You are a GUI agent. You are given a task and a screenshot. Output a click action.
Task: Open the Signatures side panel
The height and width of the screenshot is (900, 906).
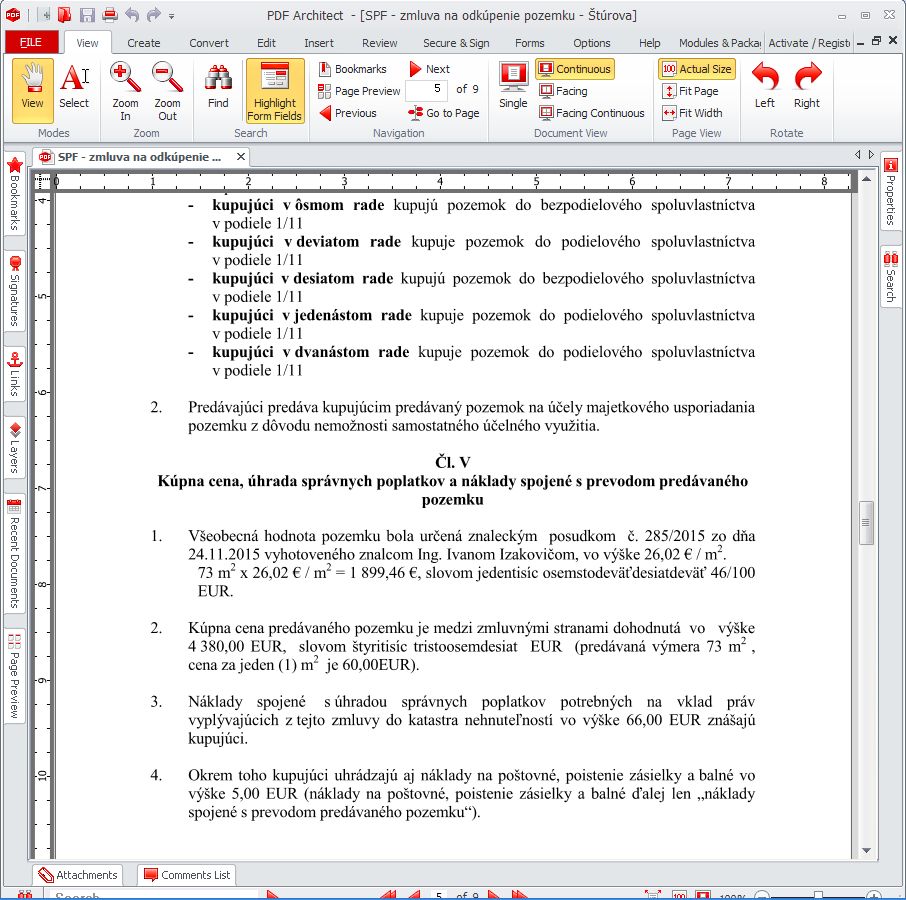pyautogui.click(x=14, y=292)
